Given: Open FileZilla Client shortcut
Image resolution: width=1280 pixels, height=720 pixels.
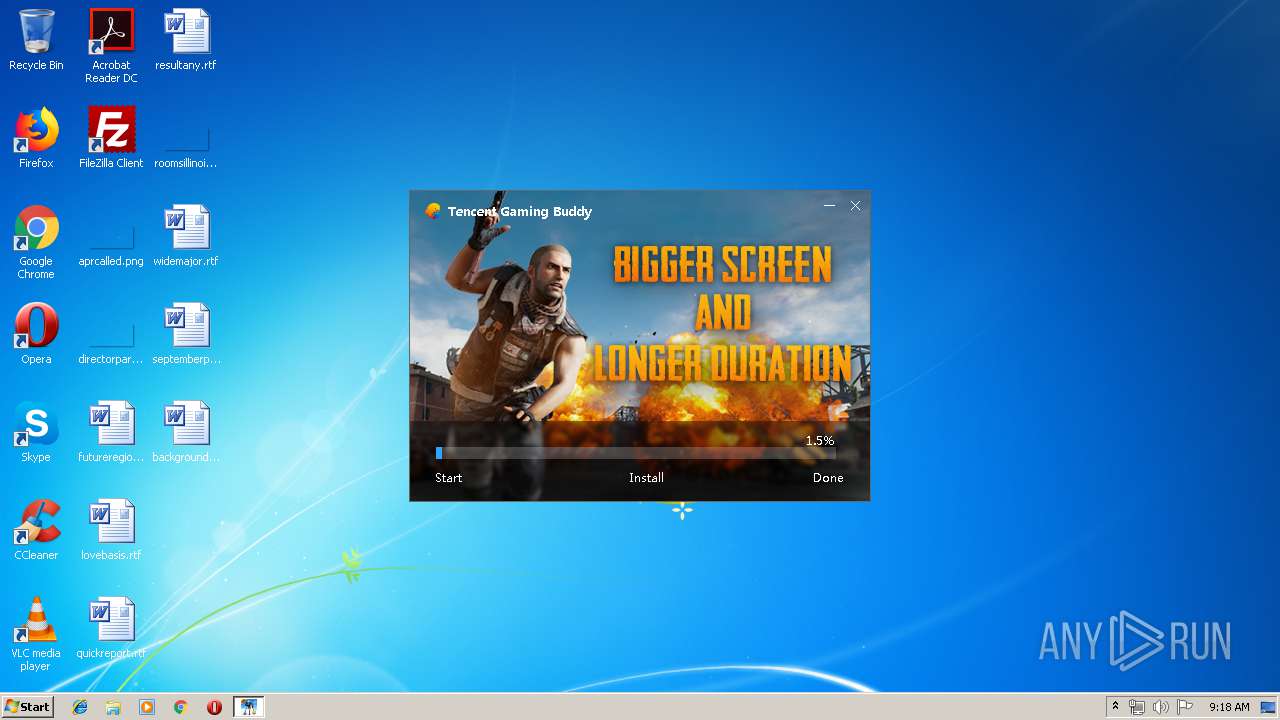Looking at the screenshot, I should 111,138.
